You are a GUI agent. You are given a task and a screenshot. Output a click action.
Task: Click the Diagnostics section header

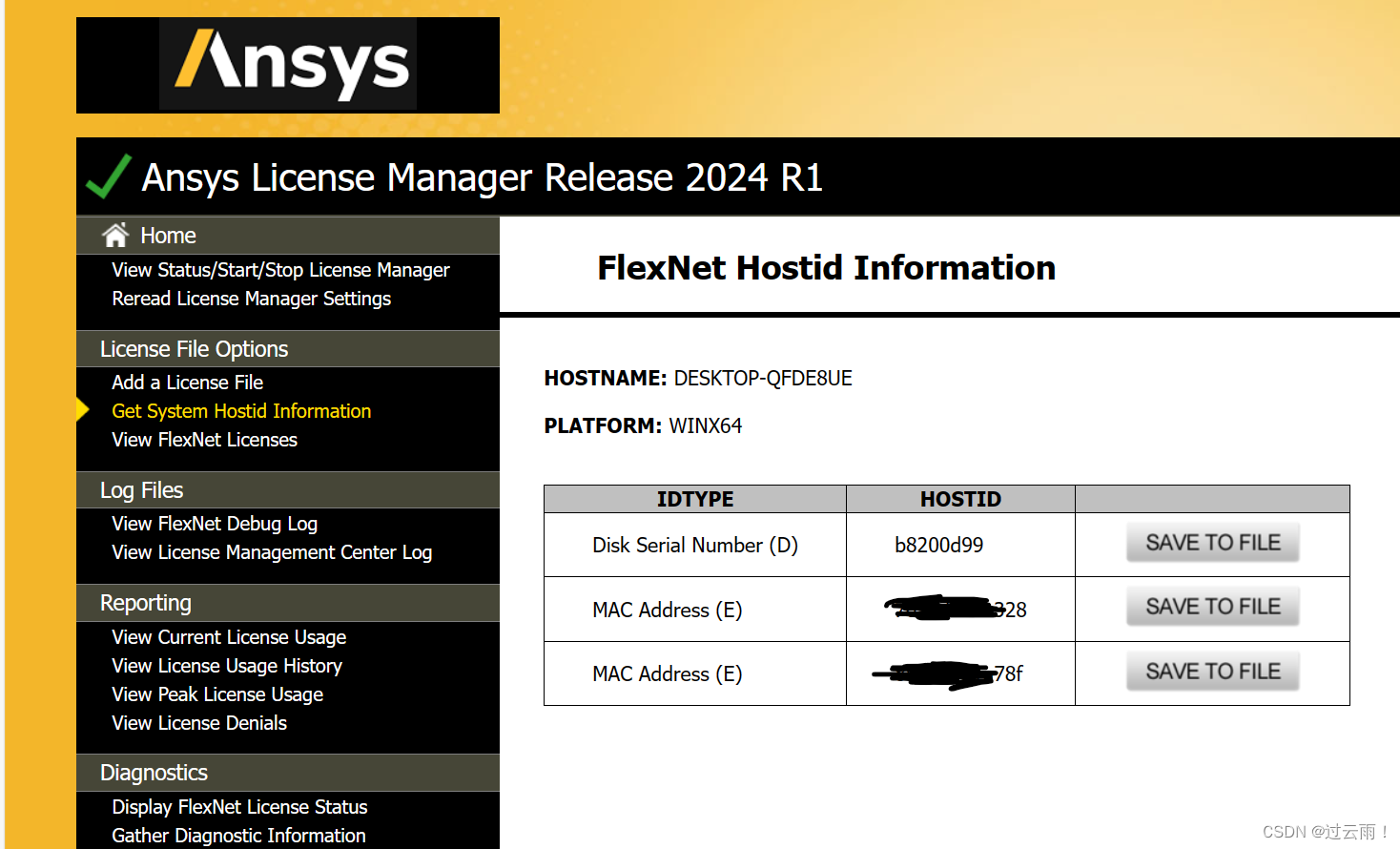[288, 773]
